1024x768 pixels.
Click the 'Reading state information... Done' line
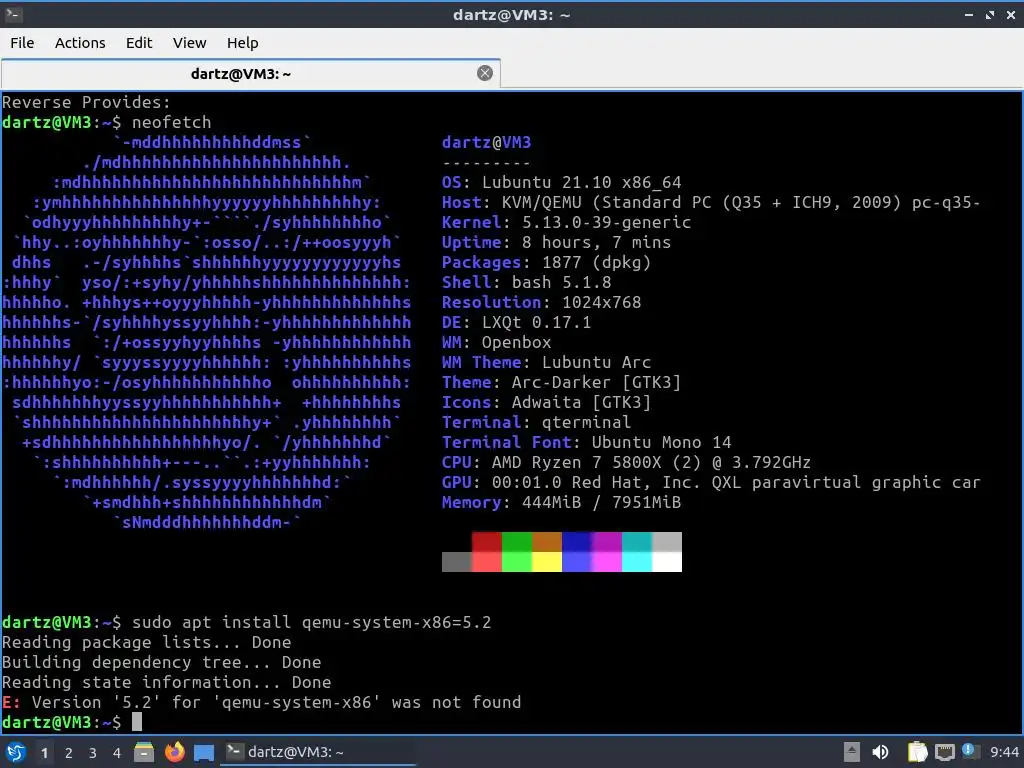[167, 682]
